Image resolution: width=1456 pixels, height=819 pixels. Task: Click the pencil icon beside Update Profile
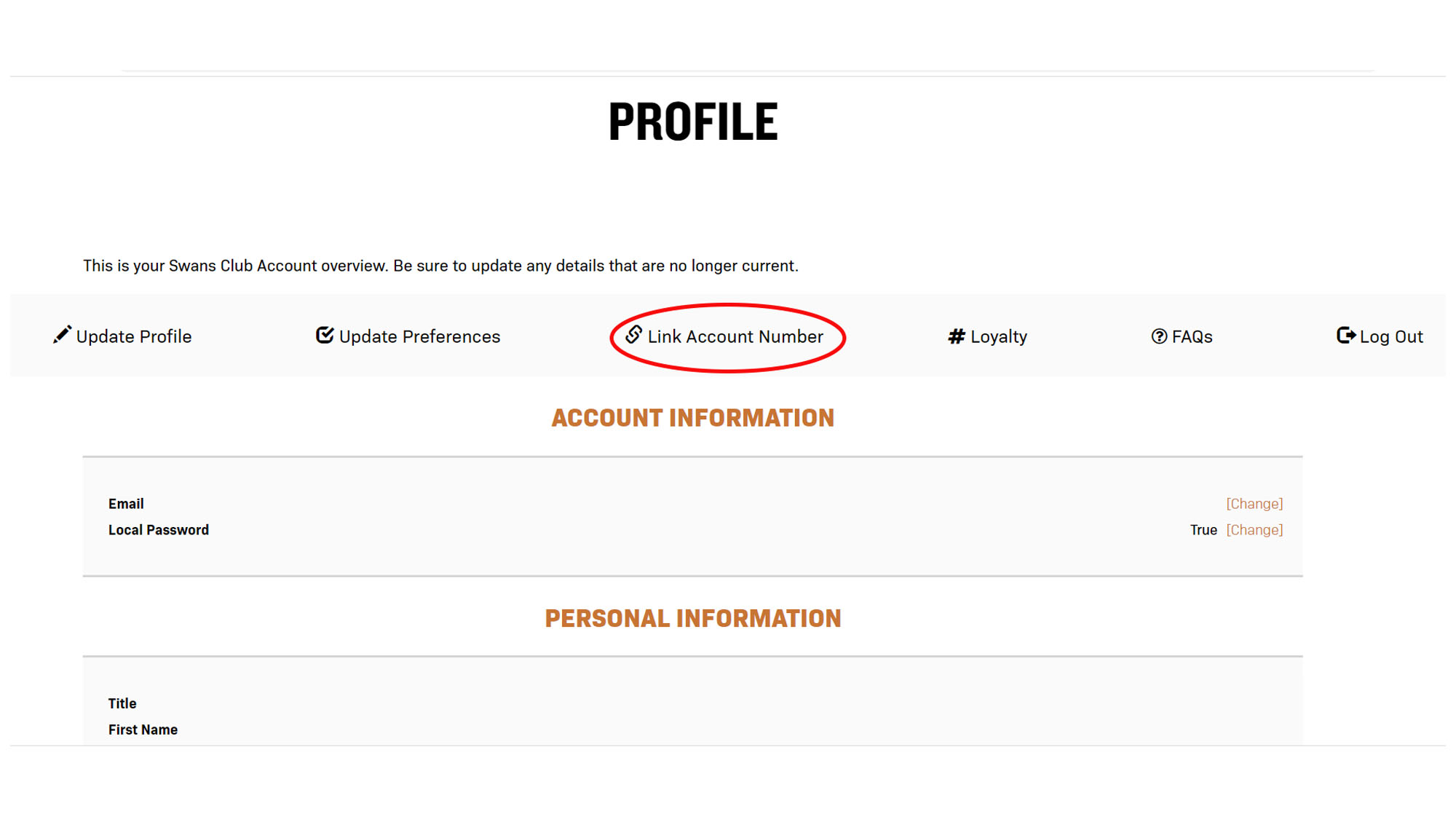pyautogui.click(x=63, y=335)
